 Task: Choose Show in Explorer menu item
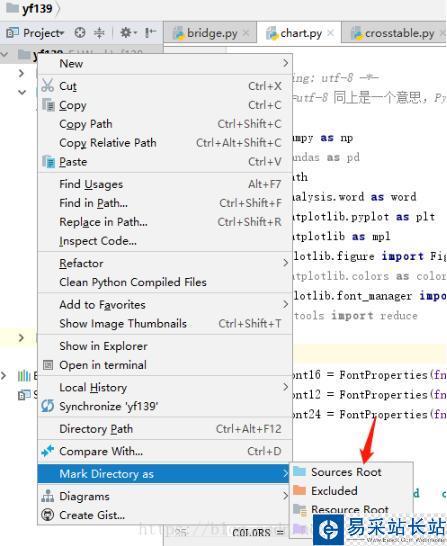click(x=165, y=346)
